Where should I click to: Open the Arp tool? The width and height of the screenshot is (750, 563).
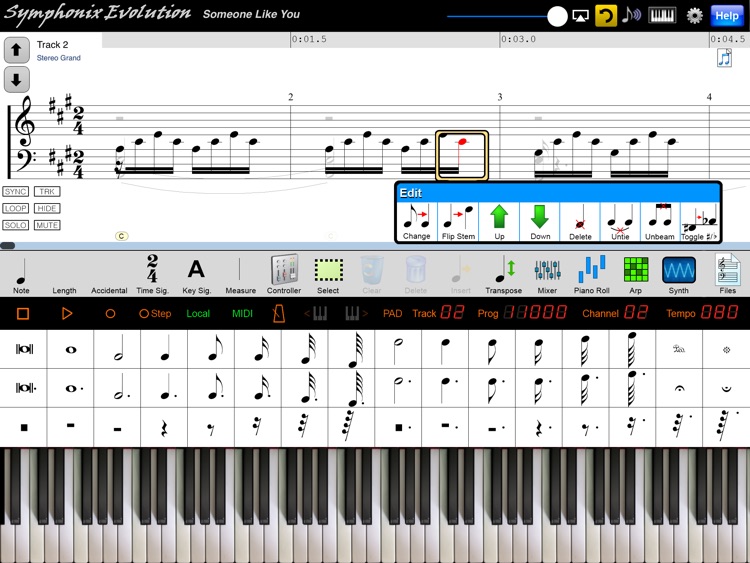pyautogui.click(x=636, y=275)
